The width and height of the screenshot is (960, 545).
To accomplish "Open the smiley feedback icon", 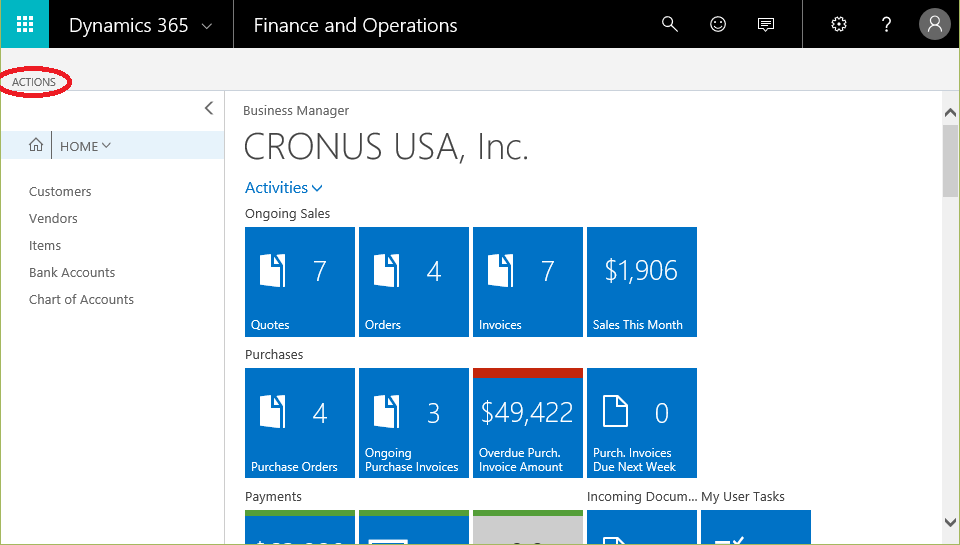I will (718, 24).
